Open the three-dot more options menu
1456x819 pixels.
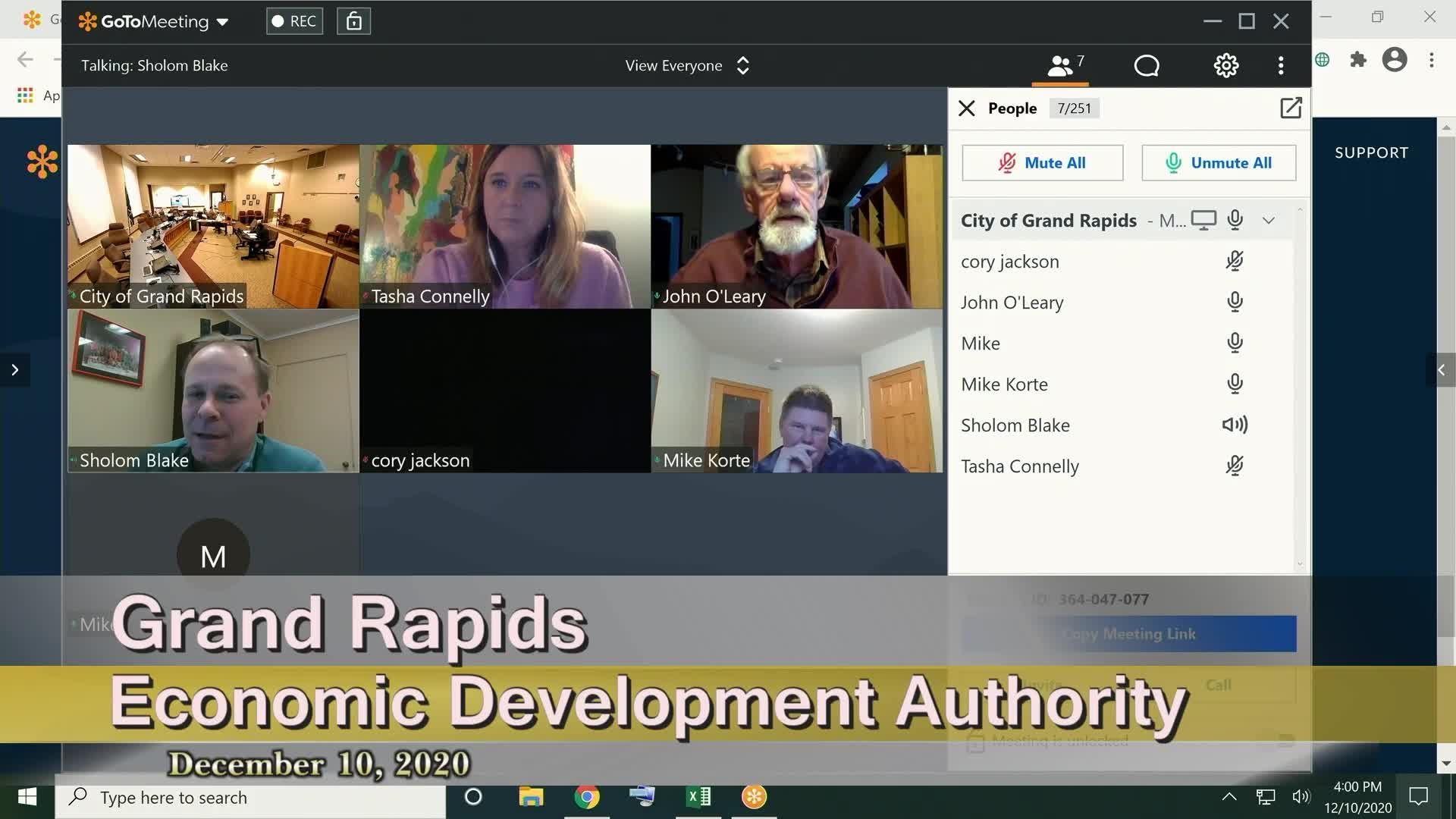1281,66
